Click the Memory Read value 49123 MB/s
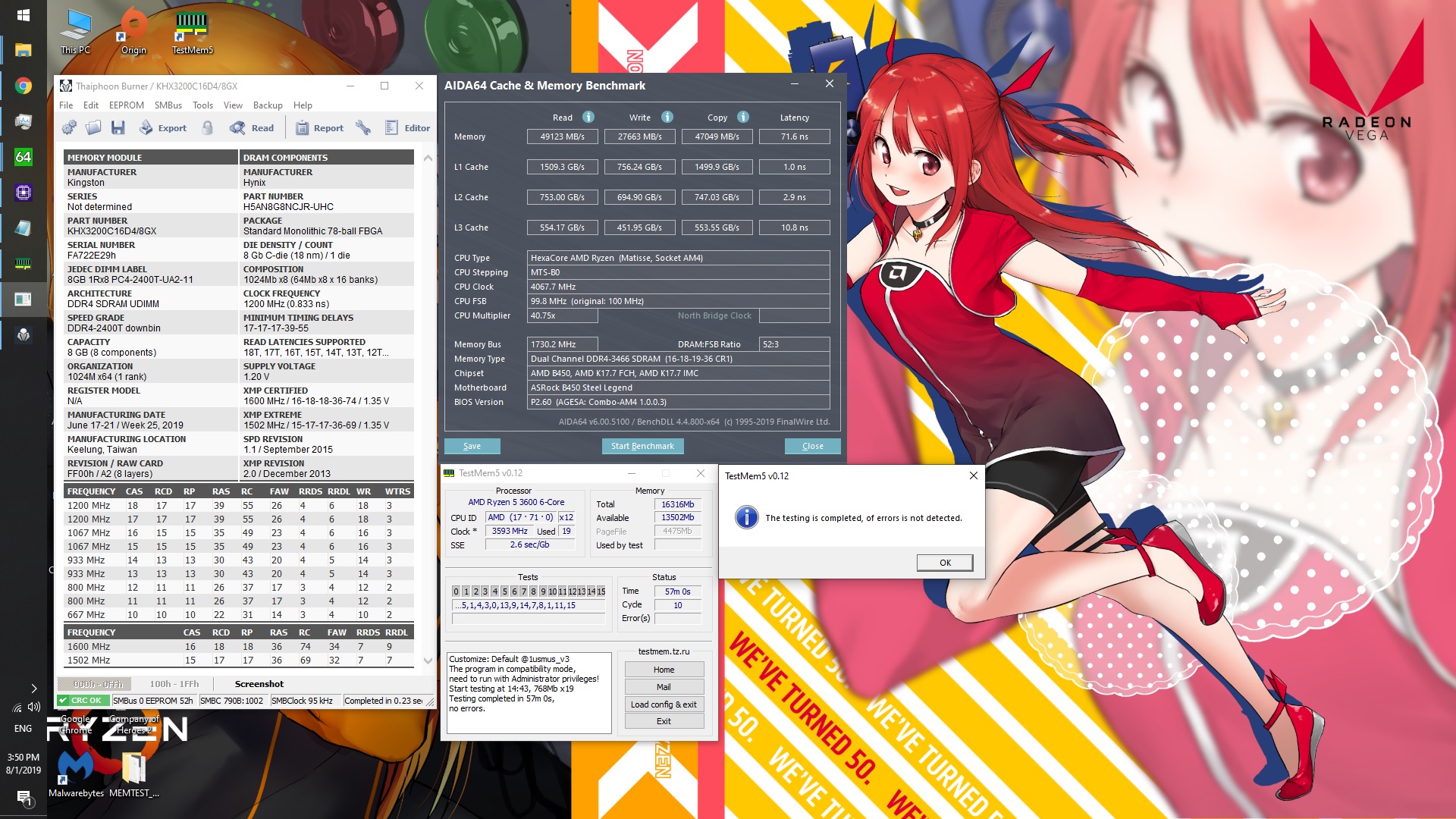The height and width of the screenshot is (819, 1456). pos(562,136)
